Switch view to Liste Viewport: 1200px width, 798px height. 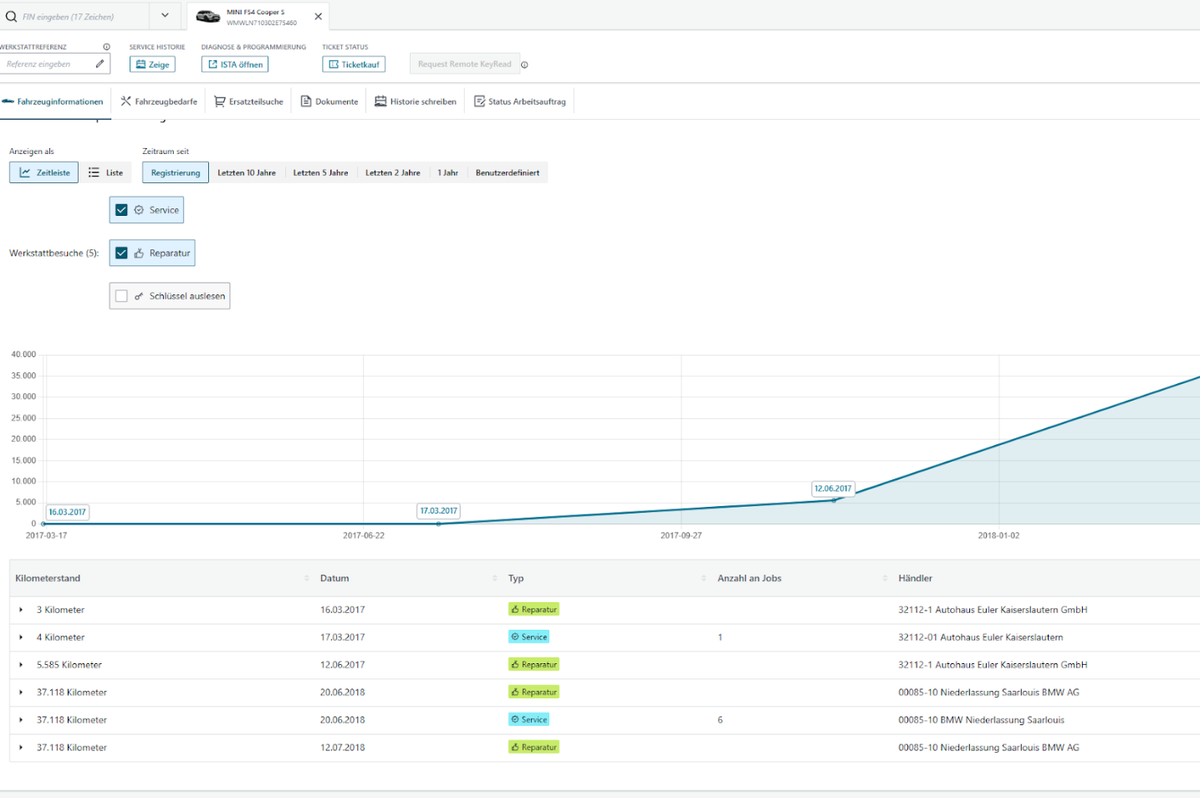pyautogui.click(x=106, y=172)
